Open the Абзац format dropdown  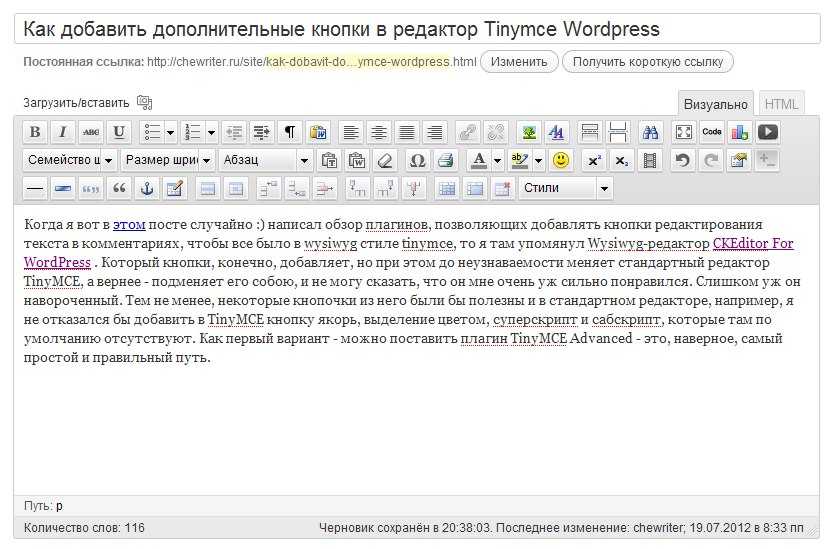coord(266,160)
